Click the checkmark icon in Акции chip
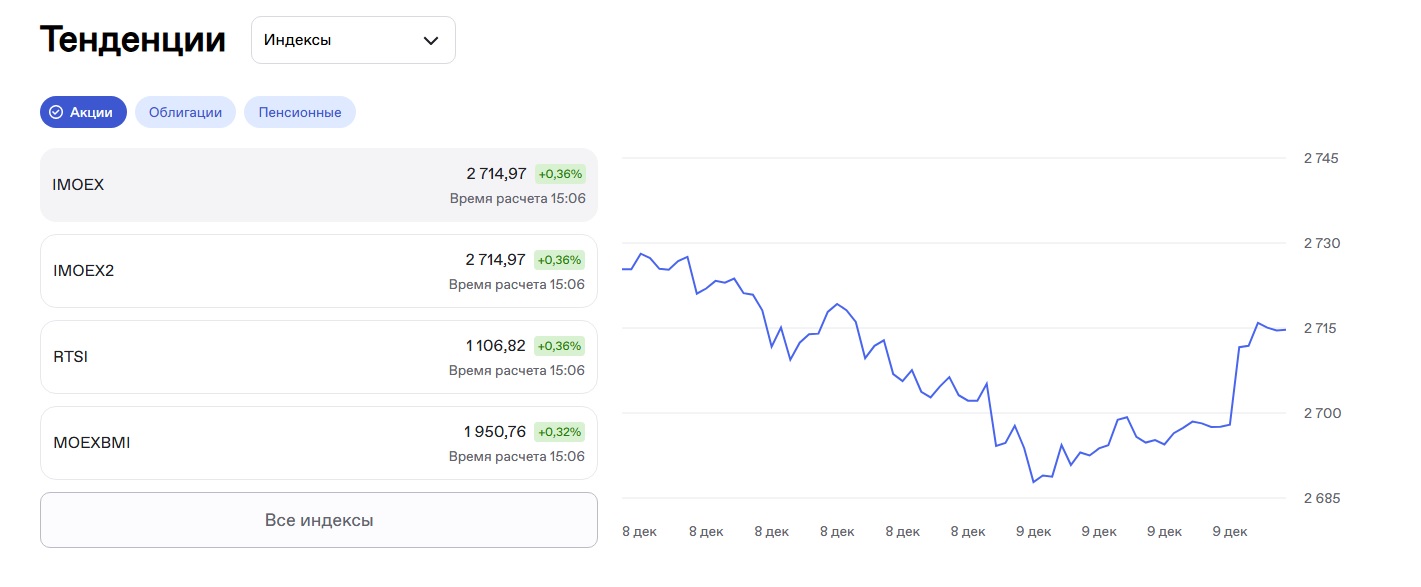1421x587 pixels. click(x=56, y=112)
